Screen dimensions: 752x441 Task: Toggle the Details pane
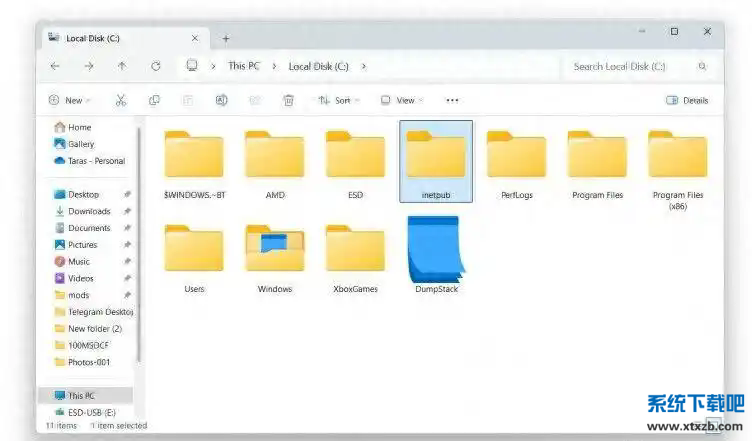pos(686,100)
